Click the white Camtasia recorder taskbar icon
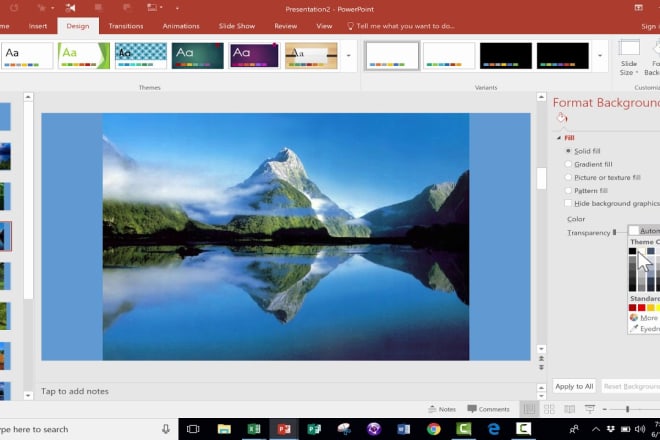This screenshot has width=660, height=440. pos(523,429)
